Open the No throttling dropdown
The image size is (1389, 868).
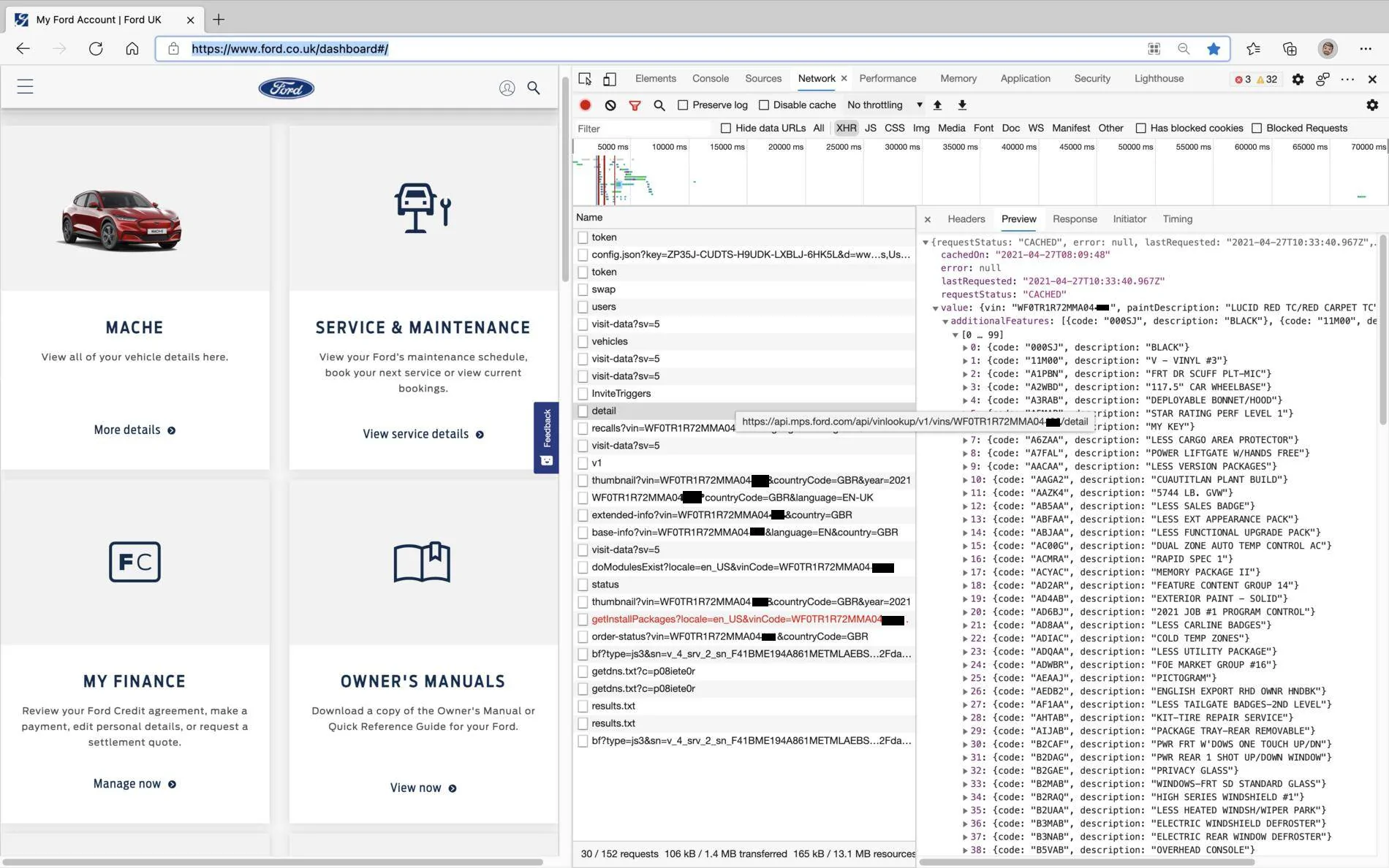[x=885, y=105]
